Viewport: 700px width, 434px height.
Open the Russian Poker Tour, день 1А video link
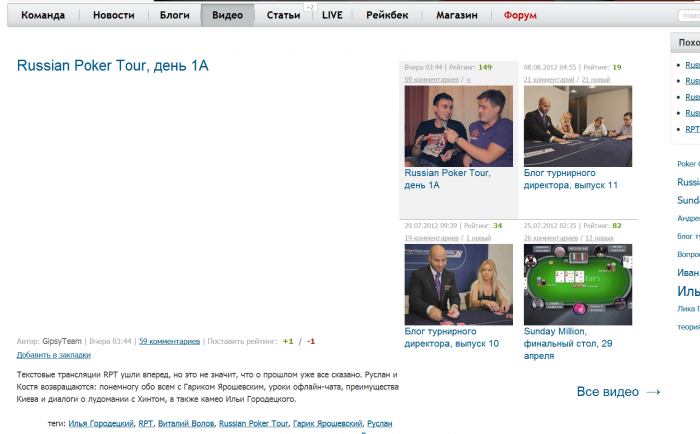pos(447,179)
